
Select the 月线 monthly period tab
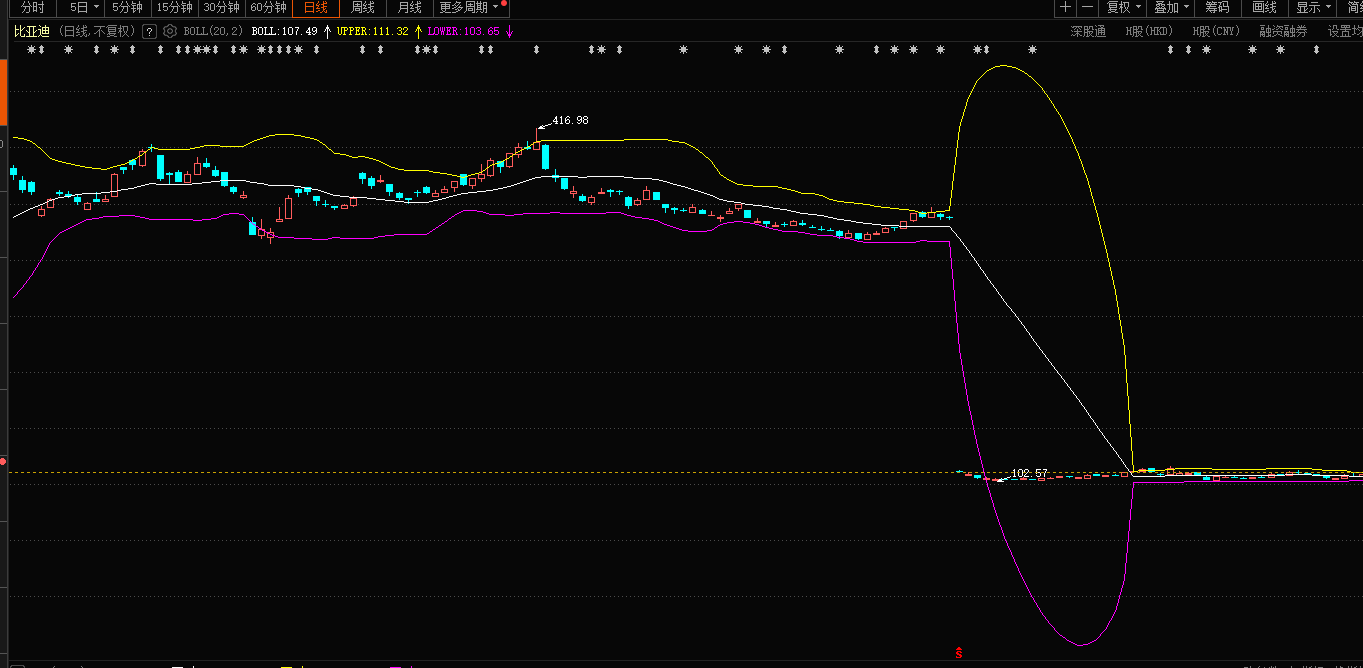point(410,8)
